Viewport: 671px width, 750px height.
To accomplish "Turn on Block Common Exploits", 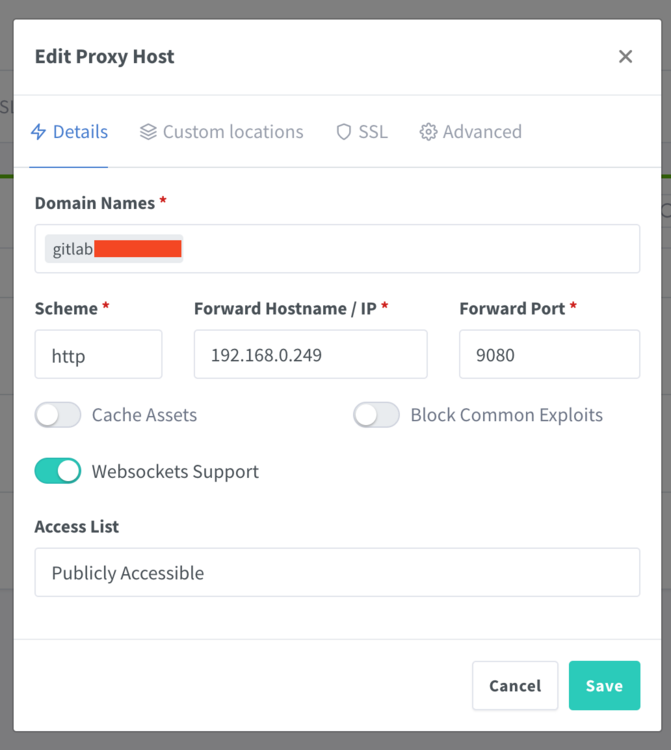I will coord(376,415).
